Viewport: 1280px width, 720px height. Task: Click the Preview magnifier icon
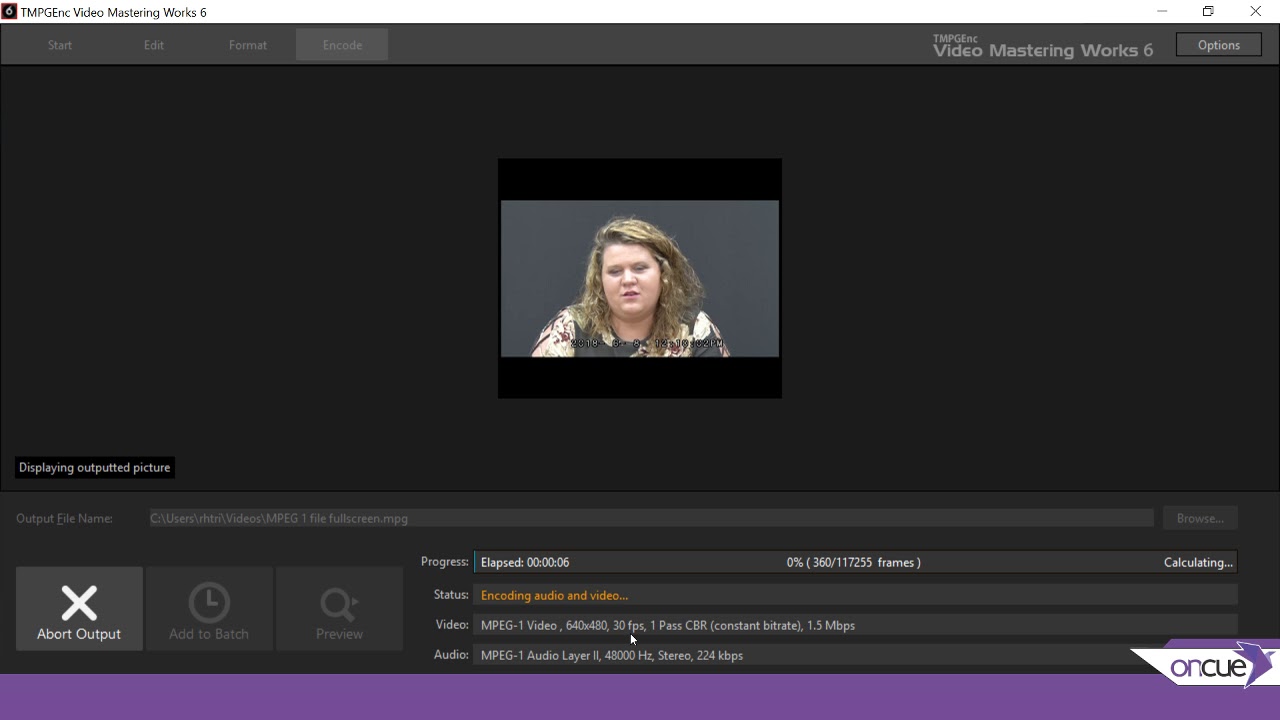tap(339, 603)
